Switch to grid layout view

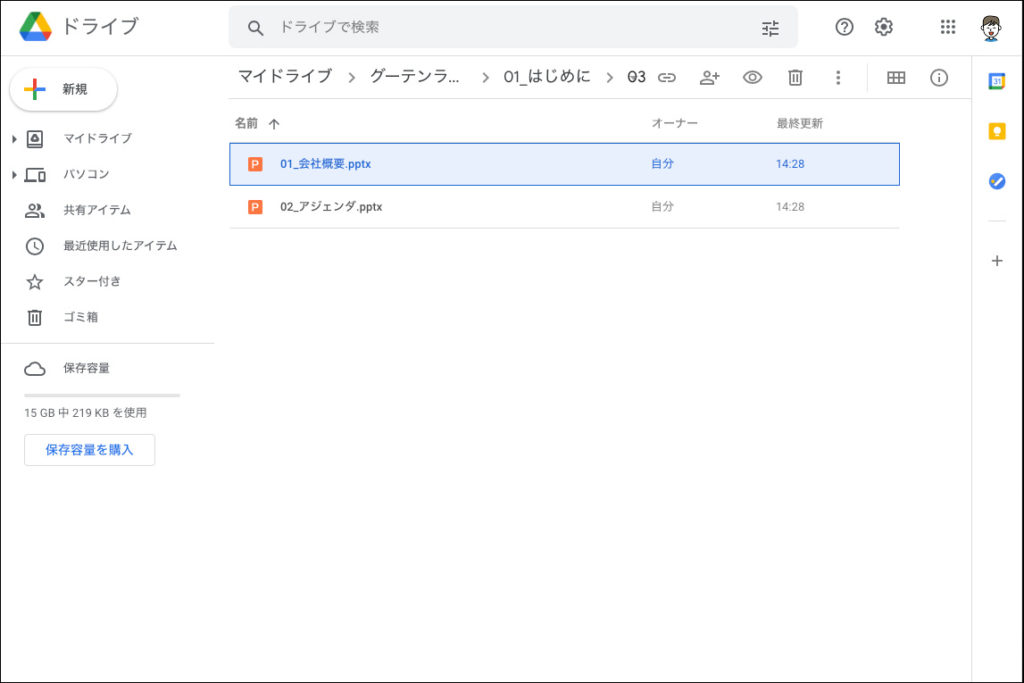[x=896, y=77]
